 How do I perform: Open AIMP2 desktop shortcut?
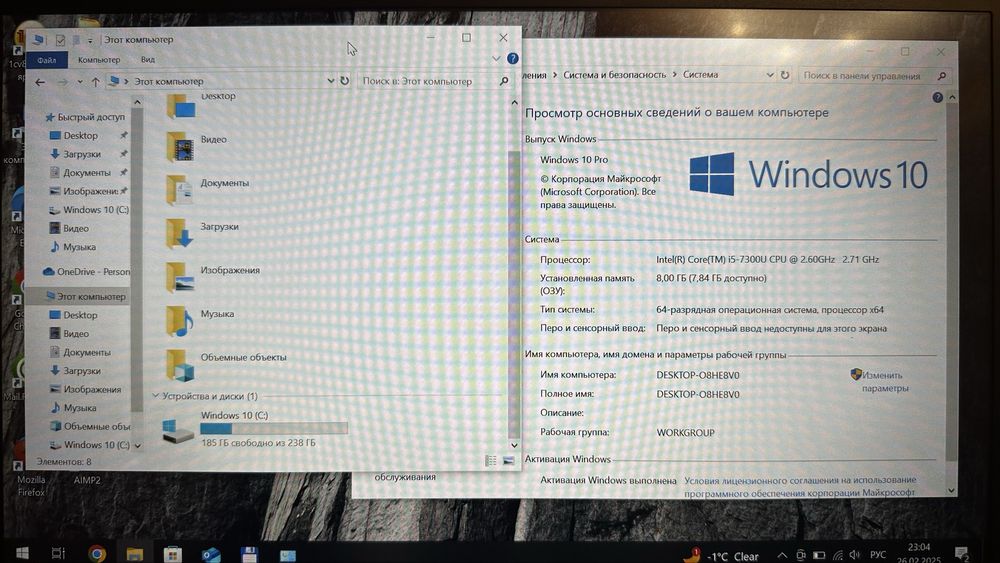[87, 480]
